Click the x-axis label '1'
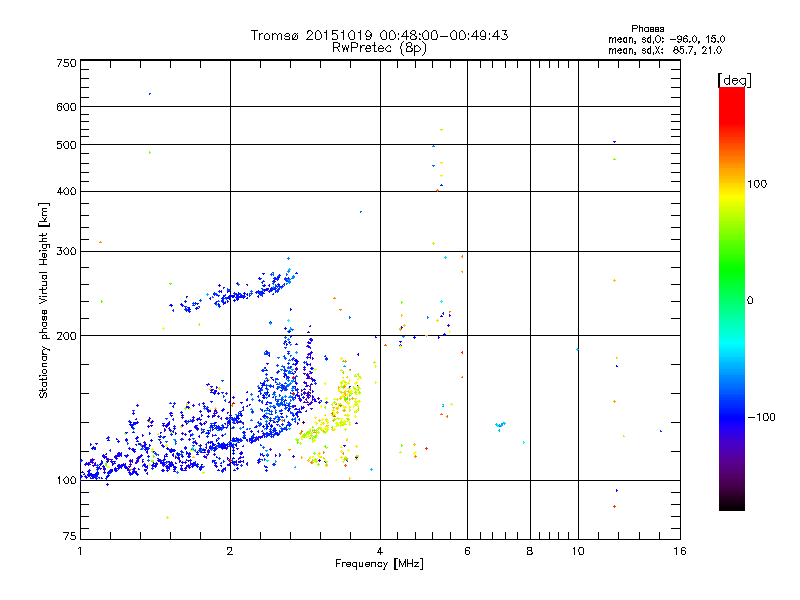Viewport: 800px width, 600px height. [x=80, y=551]
